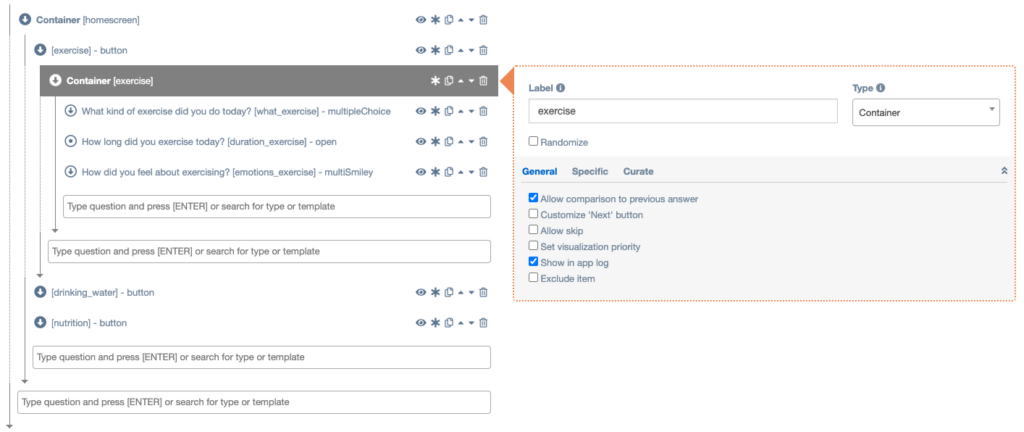Open the Curate tab

coord(638,172)
